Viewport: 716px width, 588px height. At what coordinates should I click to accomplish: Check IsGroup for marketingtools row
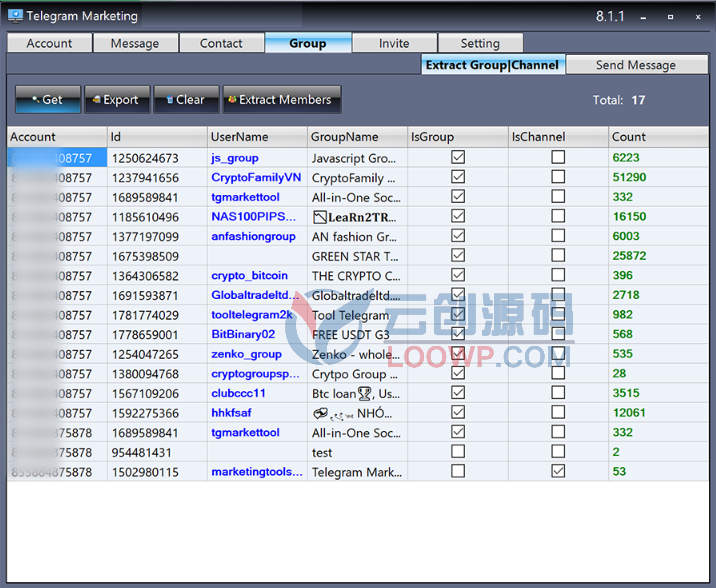coord(458,471)
